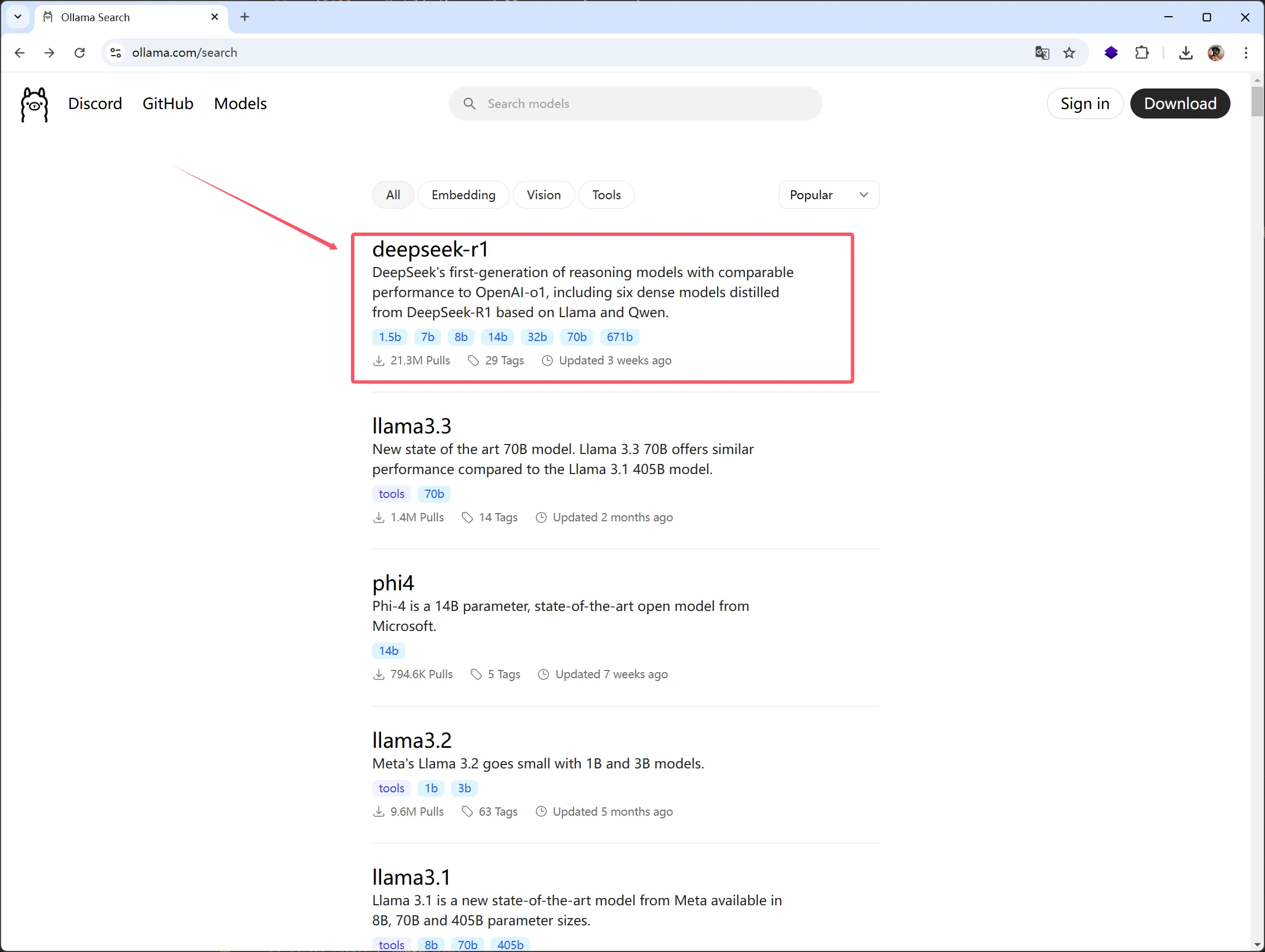Reload the ollama.com page
This screenshot has width=1265, height=952.
(80, 53)
